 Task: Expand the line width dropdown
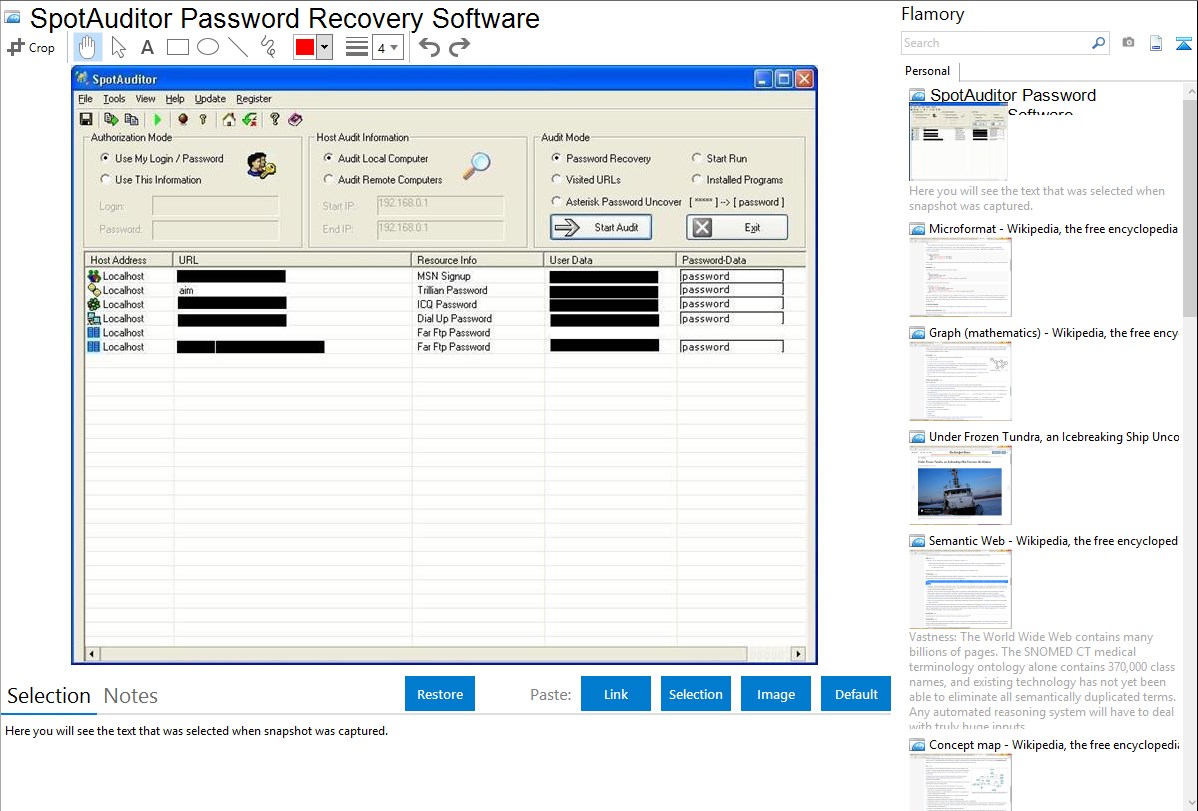point(387,47)
